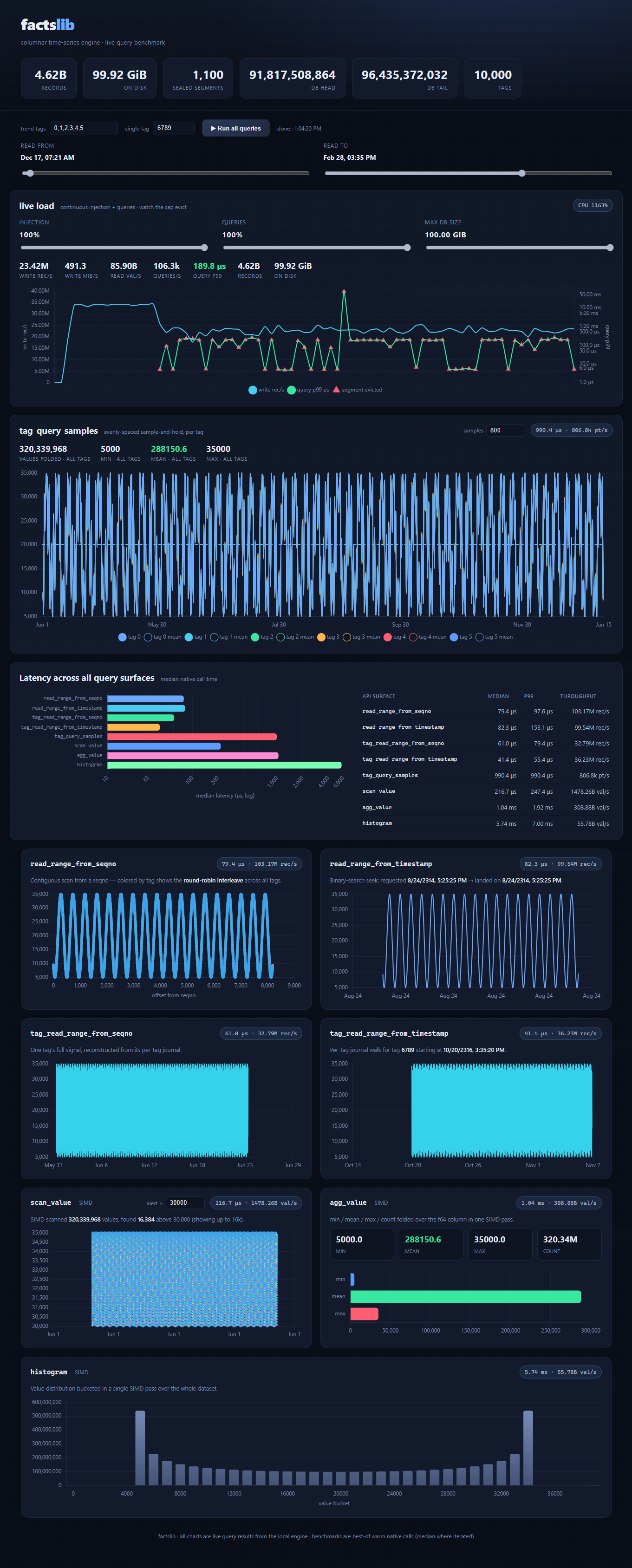Toggle tag 3 legend series
Viewport: 632px width, 1568px height.
coord(328,637)
